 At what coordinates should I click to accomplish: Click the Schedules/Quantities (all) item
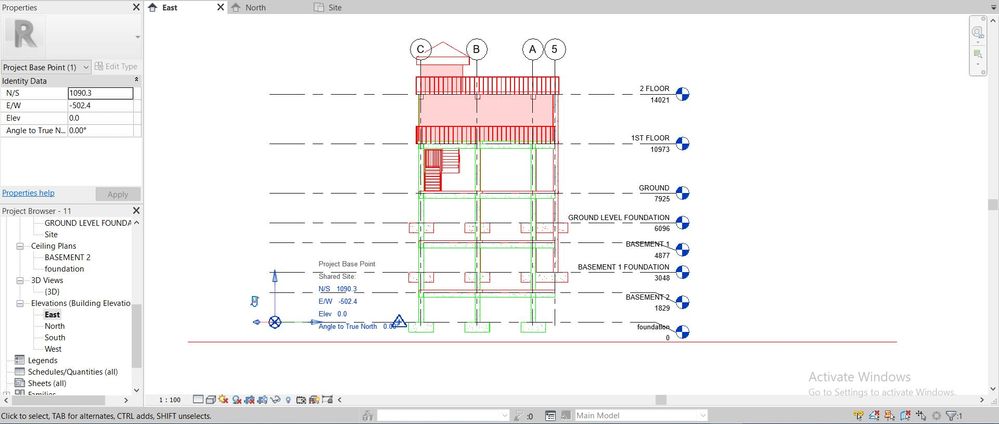pos(73,372)
